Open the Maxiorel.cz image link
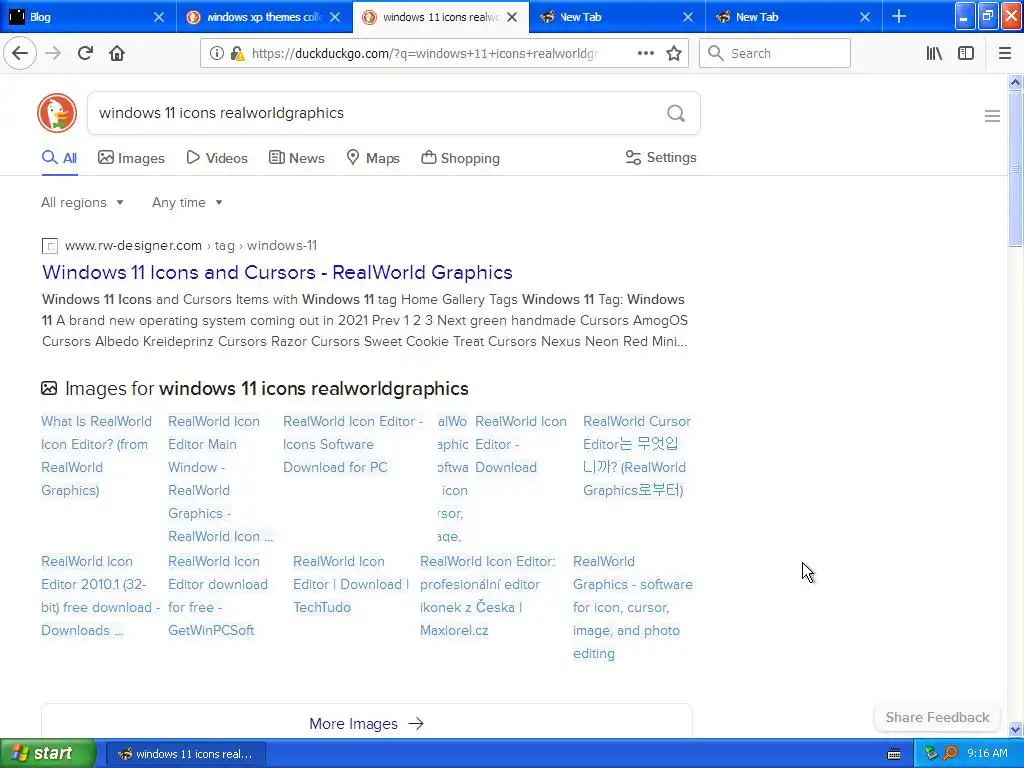This screenshot has width=1024, height=768. click(487, 596)
